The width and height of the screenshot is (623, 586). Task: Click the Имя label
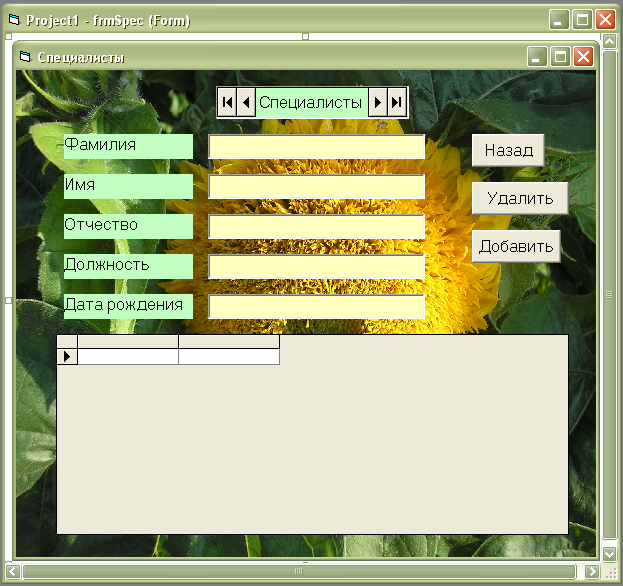point(128,186)
